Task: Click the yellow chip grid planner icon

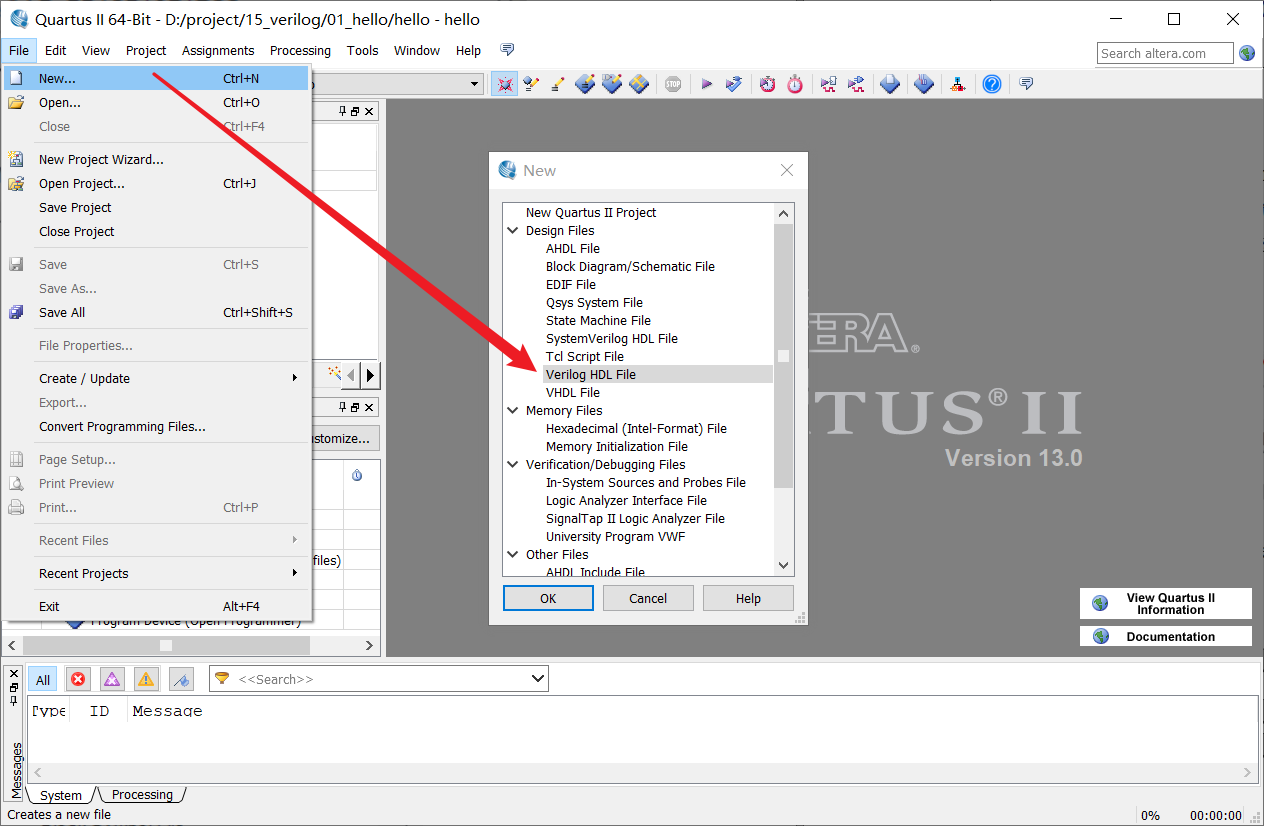Action: click(x=639, y=84)
